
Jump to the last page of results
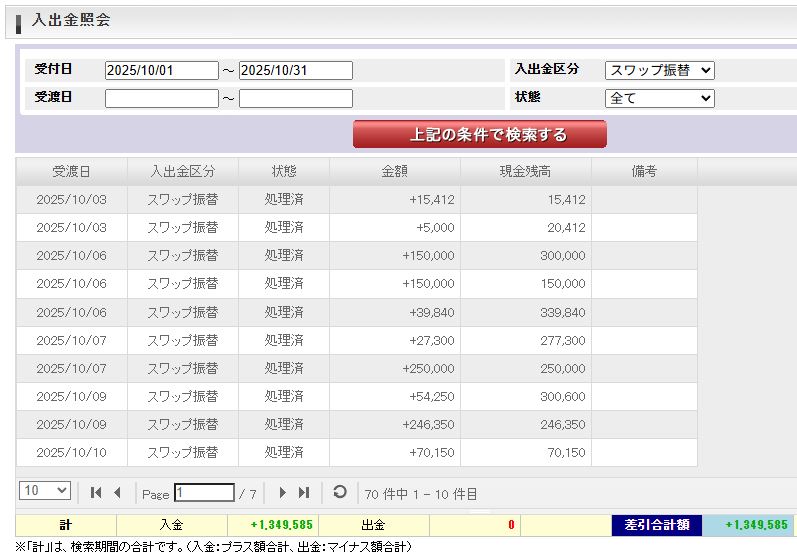(304, 492)
